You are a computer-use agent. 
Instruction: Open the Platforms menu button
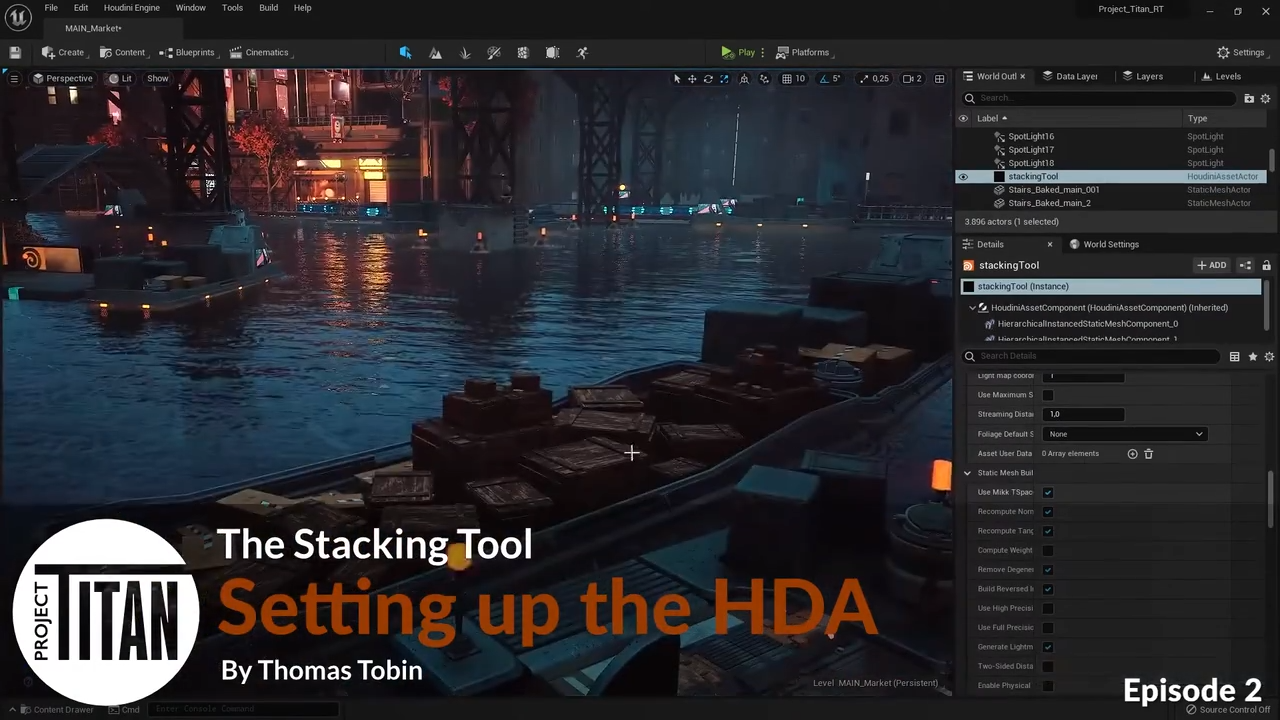[803, 52]
